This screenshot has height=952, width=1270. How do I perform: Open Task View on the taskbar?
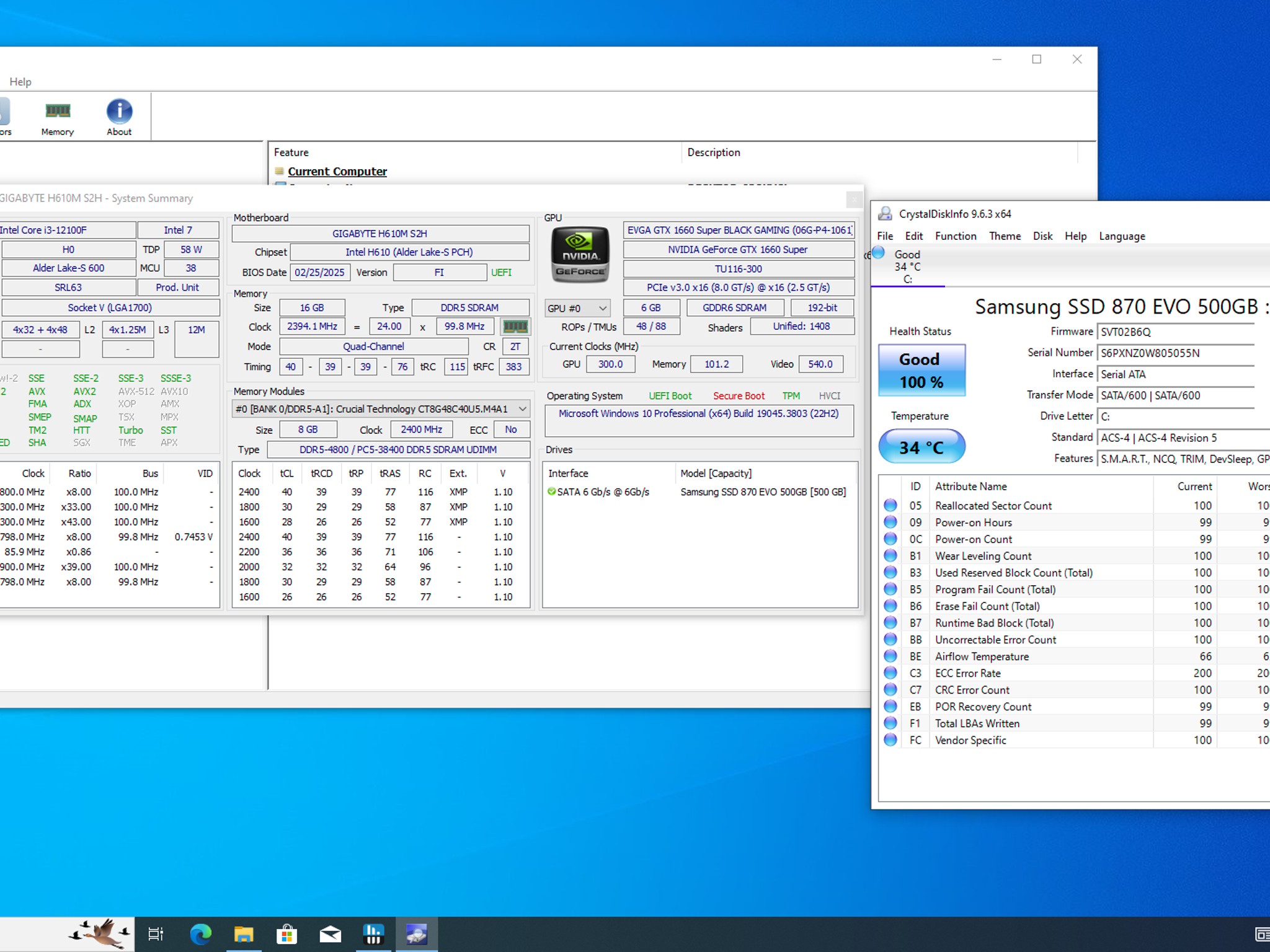tap(156, 934)
